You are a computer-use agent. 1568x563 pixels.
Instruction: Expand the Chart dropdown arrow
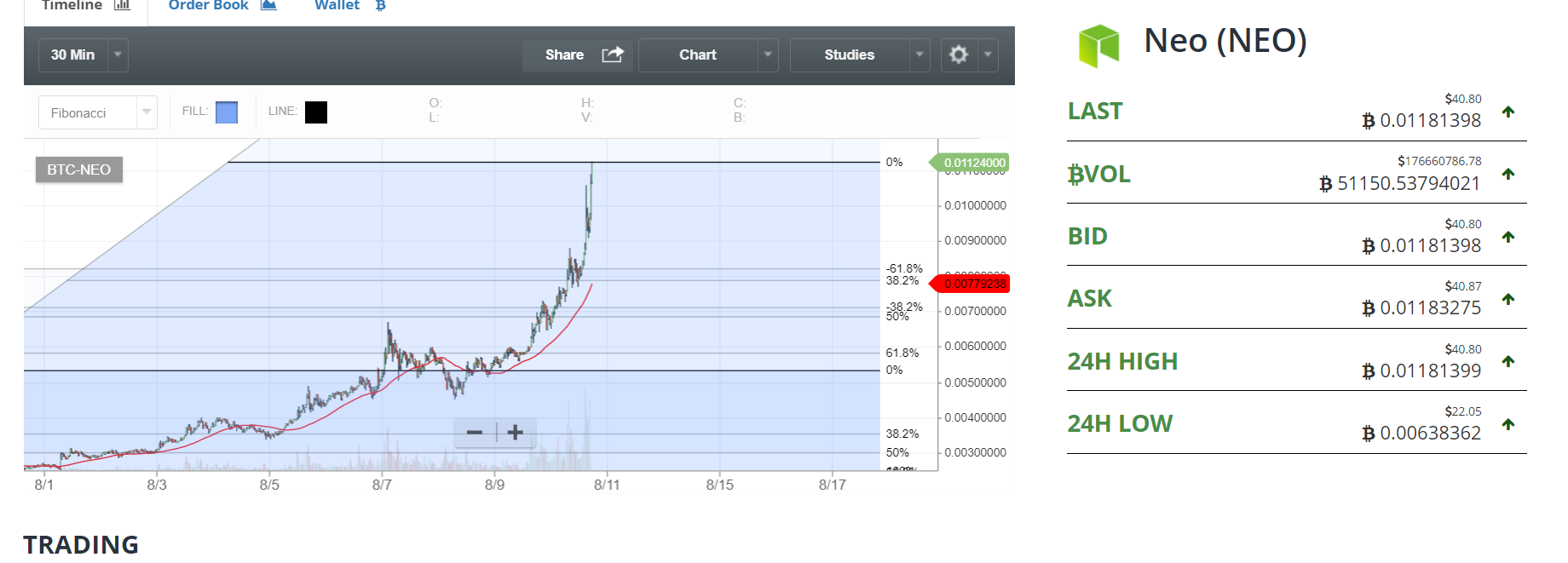point(768,55)
